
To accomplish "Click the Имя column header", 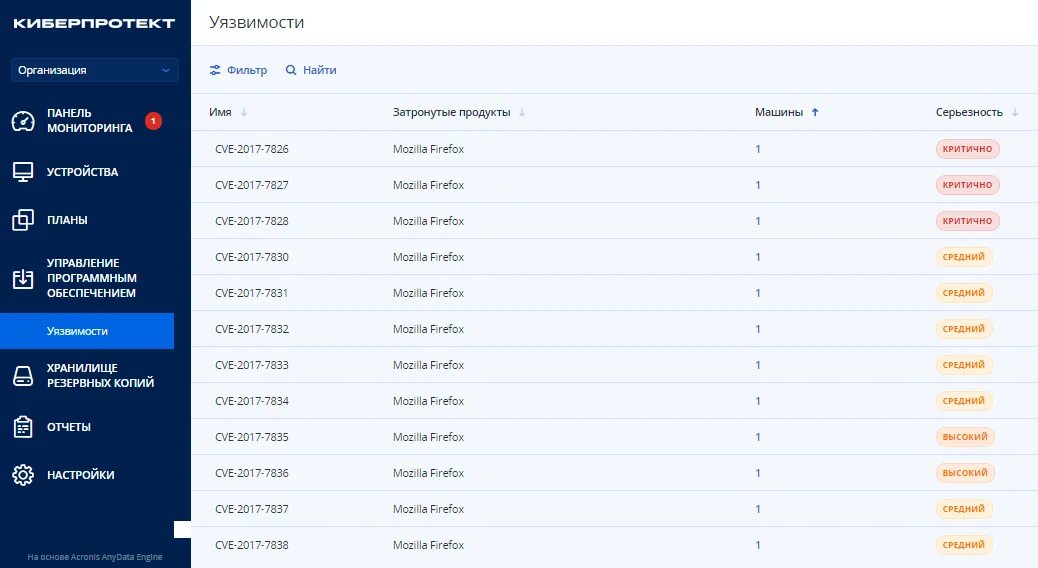I will [220, 113].
